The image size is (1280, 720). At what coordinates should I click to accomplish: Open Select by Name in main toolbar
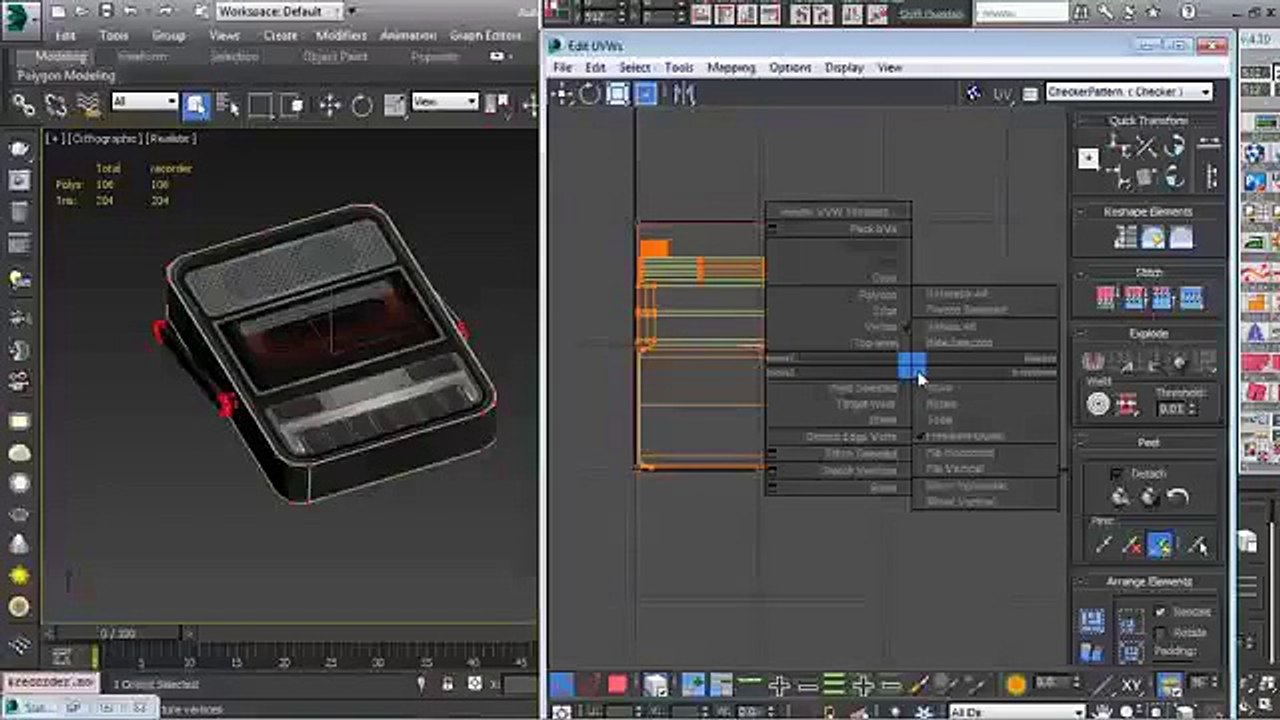[227, 104]
